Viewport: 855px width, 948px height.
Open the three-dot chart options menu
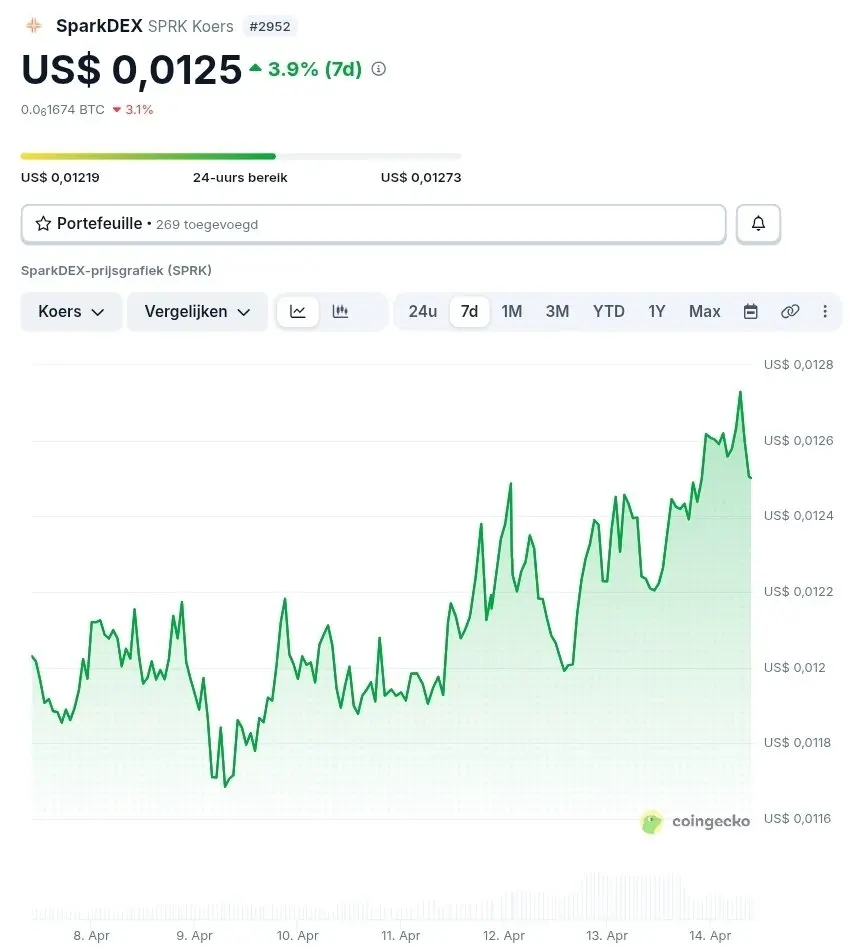click(825, 311)
